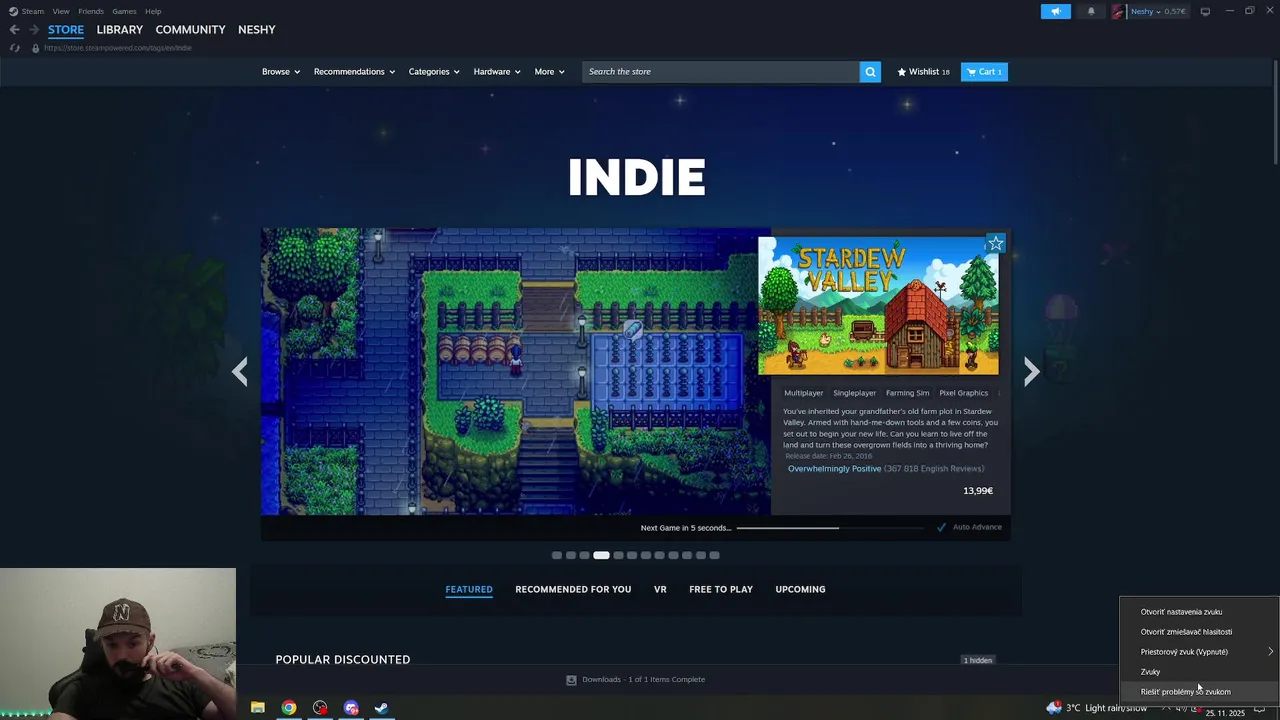The height and width of the screenshot is (720, 1280).
Task: Open the View menu
Action: [61, 12]
